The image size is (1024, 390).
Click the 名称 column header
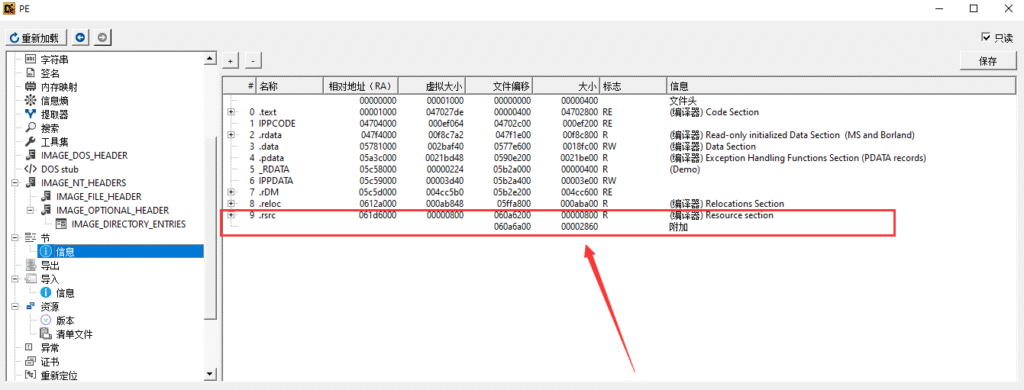pos(289,86)
